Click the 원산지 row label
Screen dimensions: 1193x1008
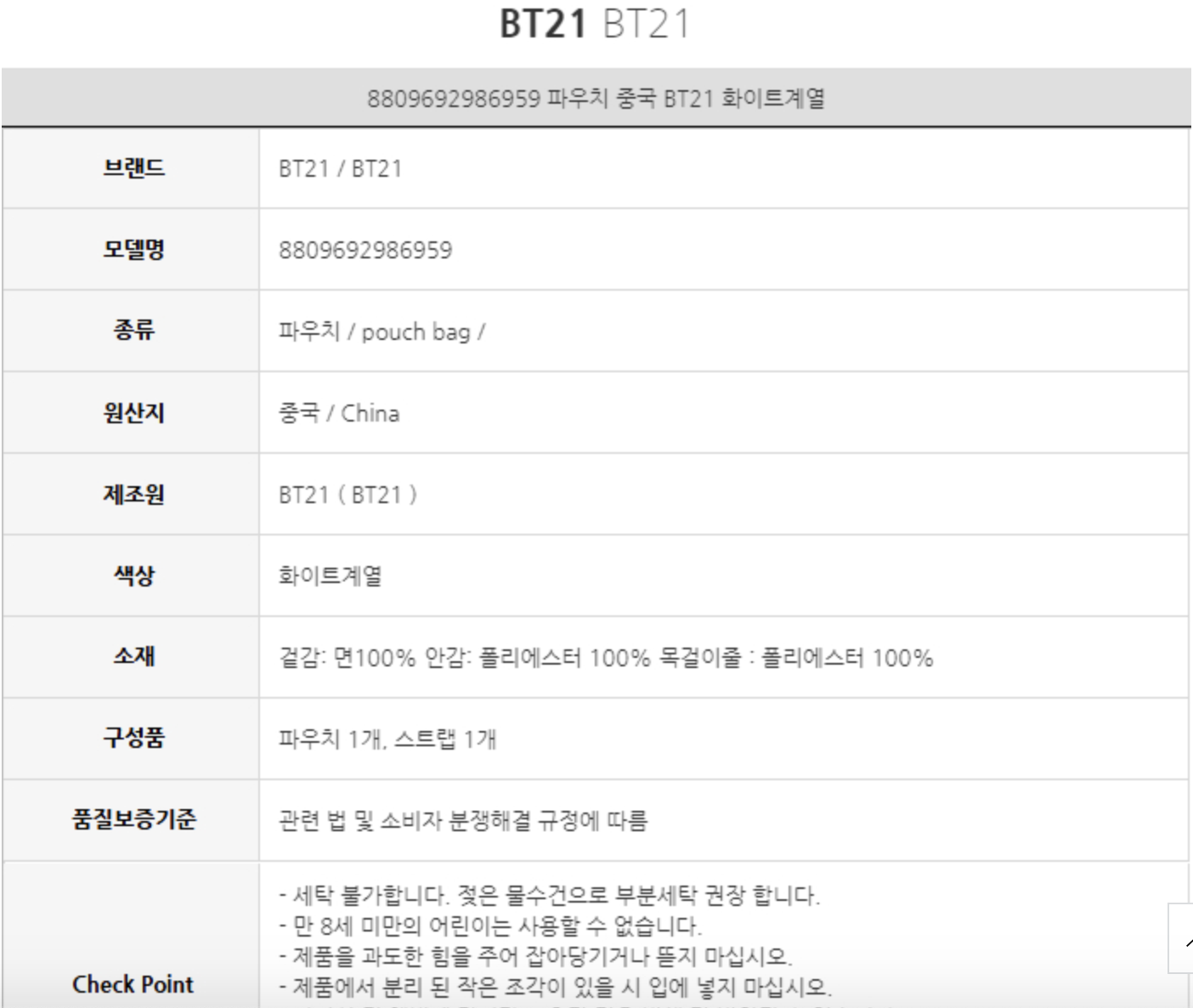point(133,413)
